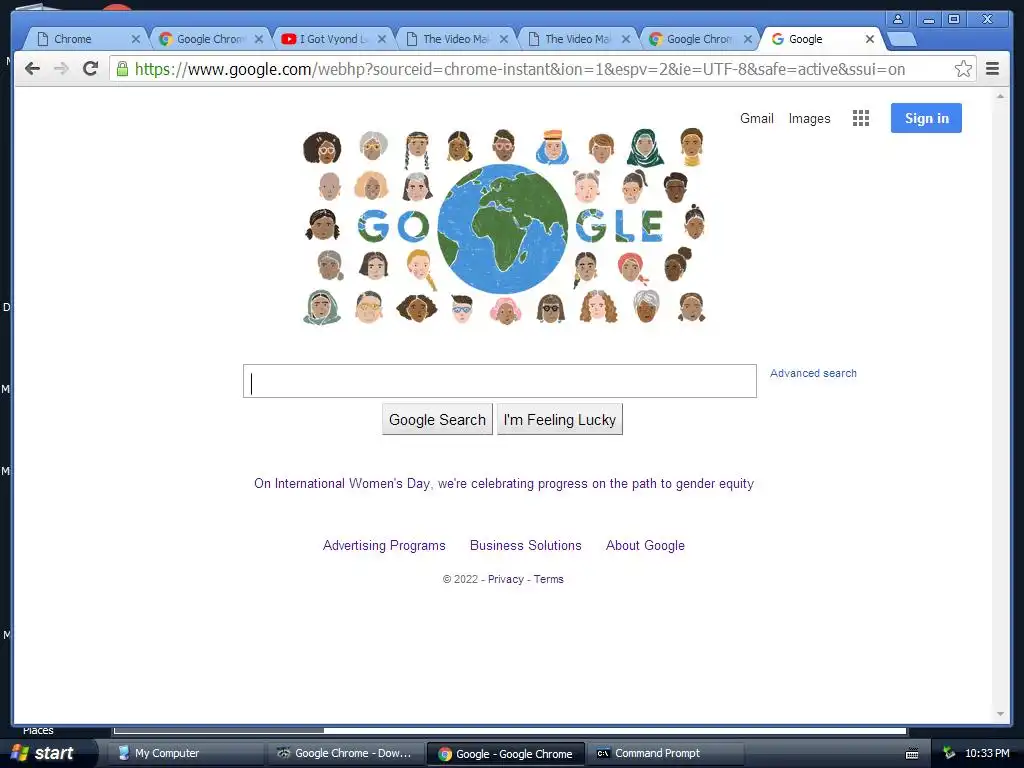Close the 'I Got Vyond' tab
Viewport: 1024px width, 768px height.
pos(382,39)
